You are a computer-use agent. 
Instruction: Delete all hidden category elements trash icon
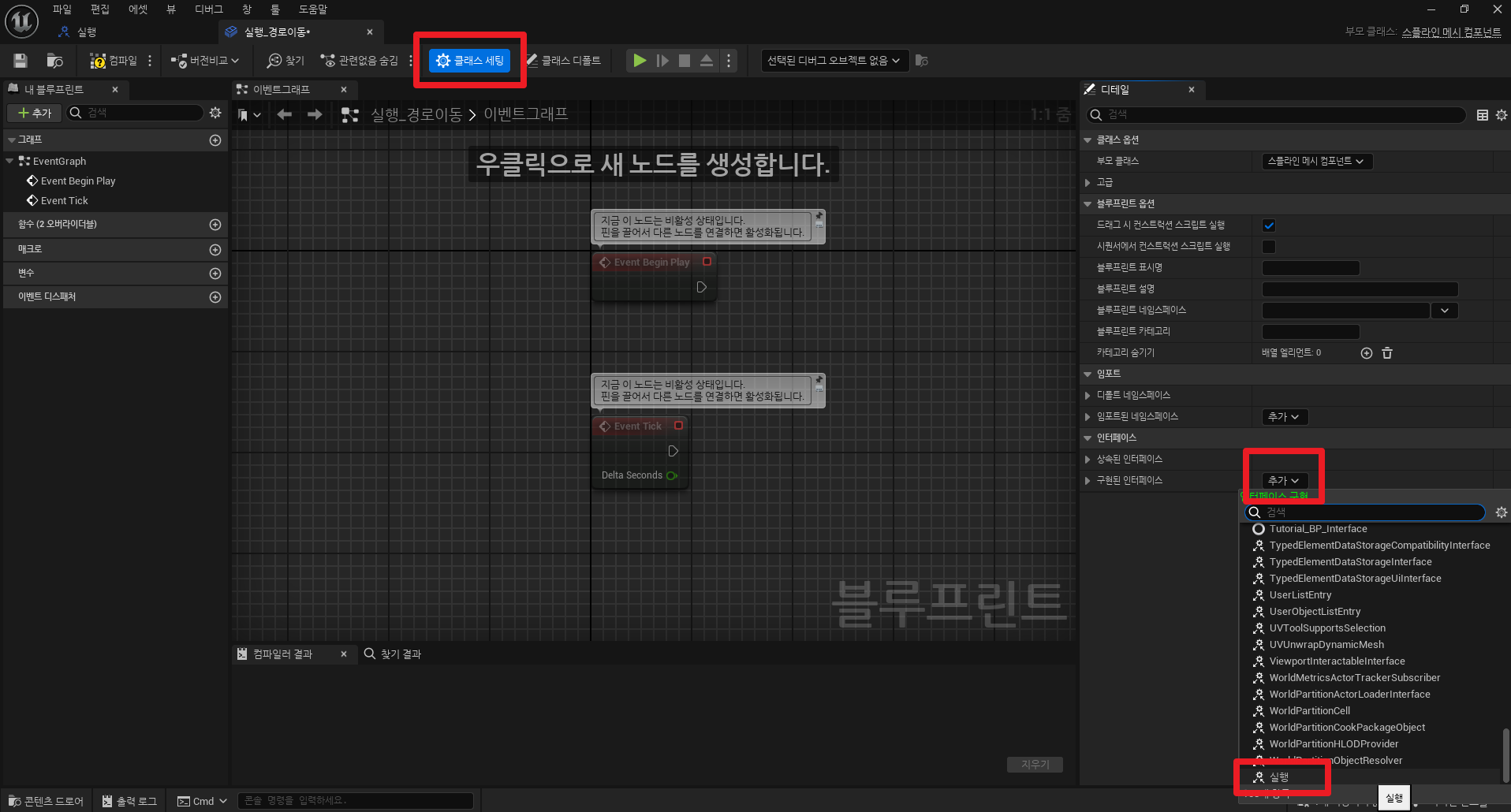click(x=1387, y=353)
